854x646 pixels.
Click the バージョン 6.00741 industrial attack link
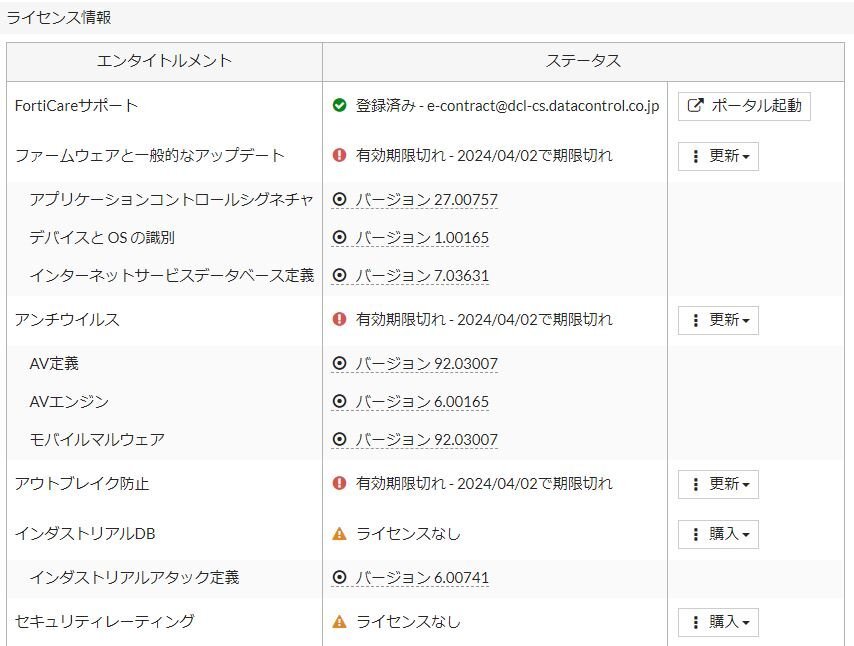click(x=422, y=578)
